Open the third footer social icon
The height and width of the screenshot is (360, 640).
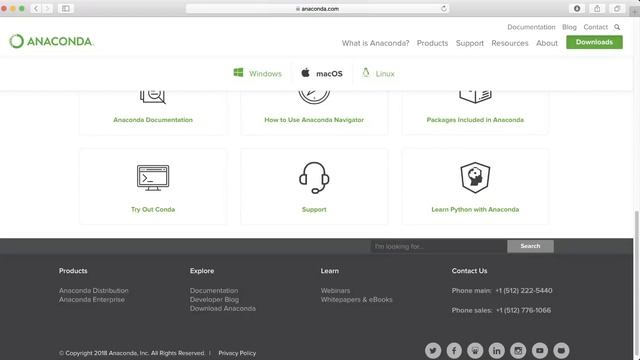click(475, 350)
